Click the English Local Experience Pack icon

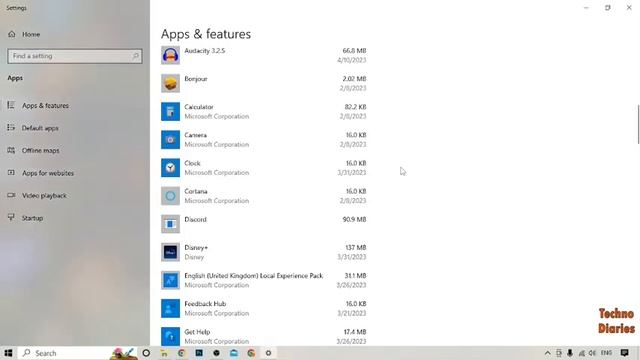(170, 280)
